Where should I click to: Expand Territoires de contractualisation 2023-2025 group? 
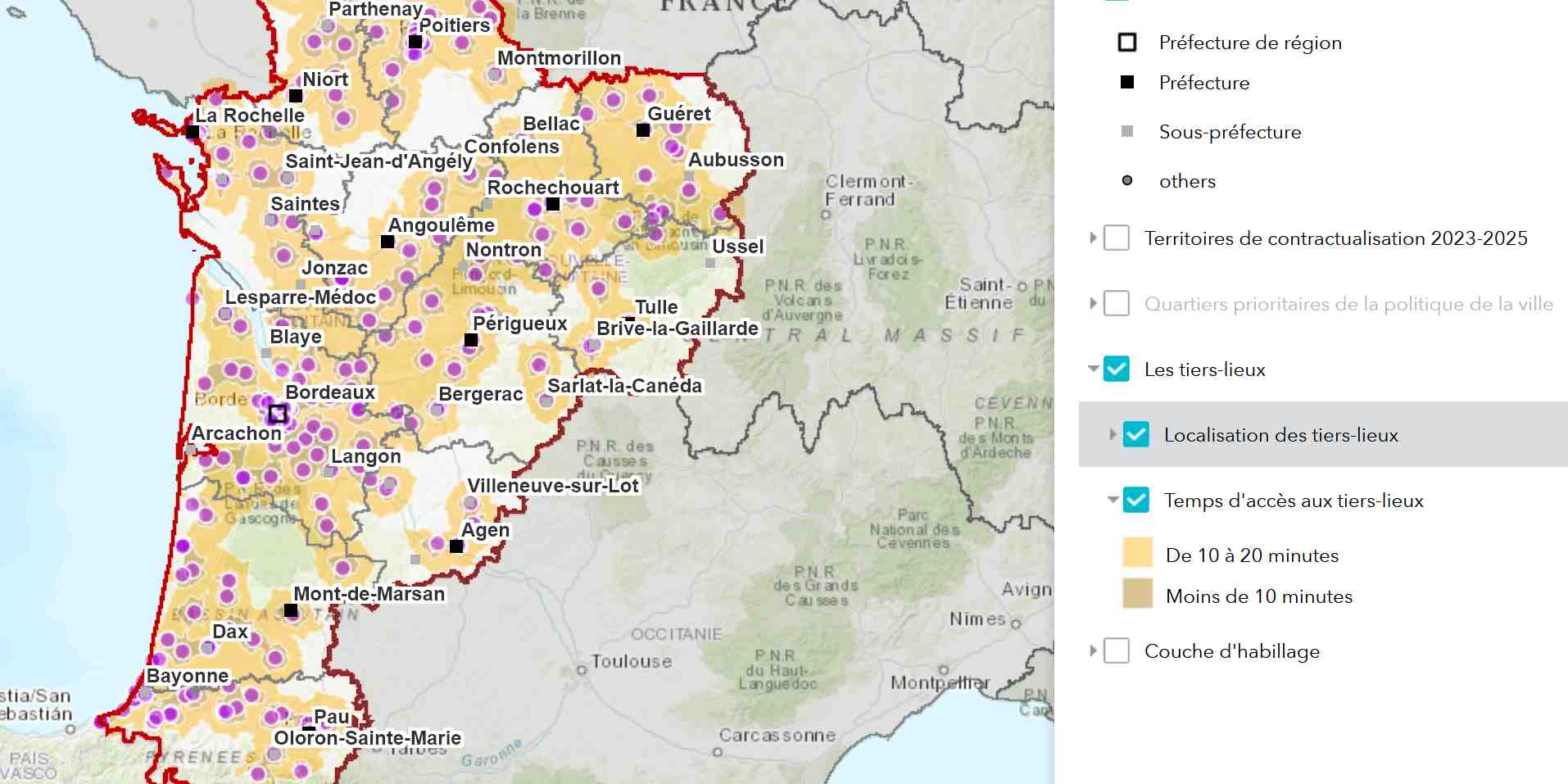pyautogui.click(x=1094, y=238)
